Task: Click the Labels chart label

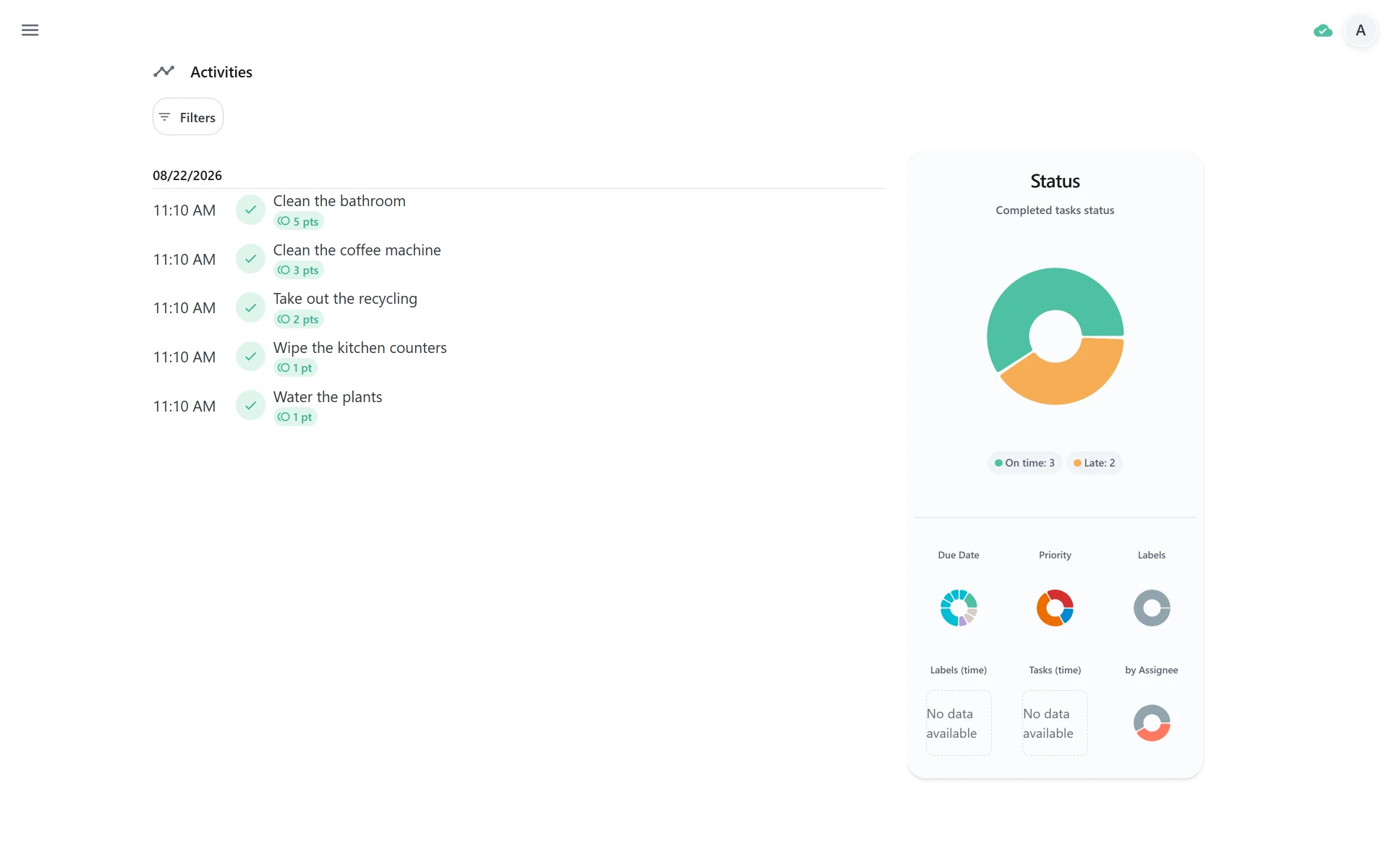Action: click(x=1152, y=555)
